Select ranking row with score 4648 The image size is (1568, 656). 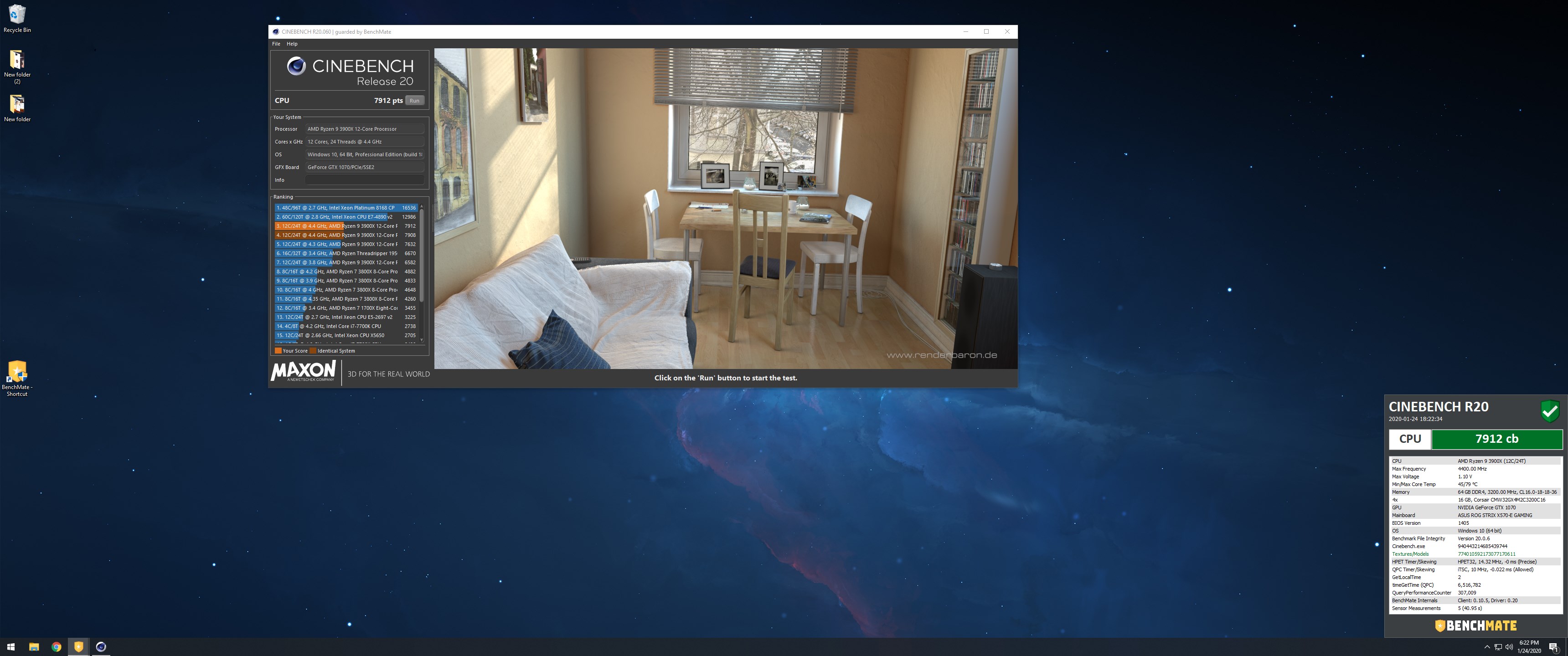tap(346, 290)
